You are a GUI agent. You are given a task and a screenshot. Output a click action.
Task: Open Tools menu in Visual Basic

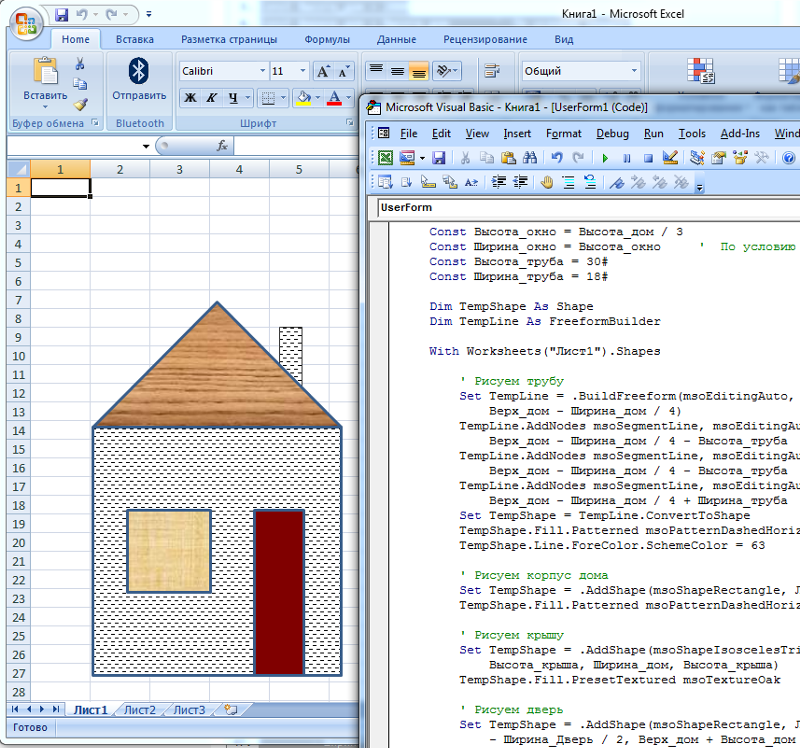(692, 134)
